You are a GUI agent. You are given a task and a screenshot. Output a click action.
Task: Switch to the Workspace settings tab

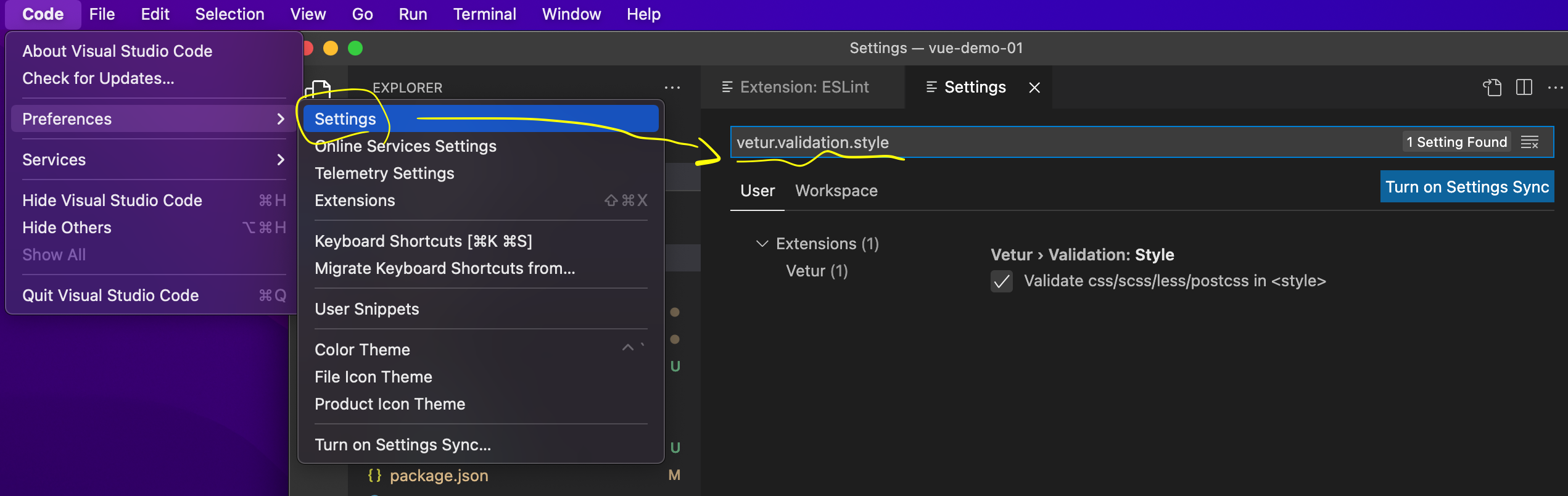tap(836, 191)
